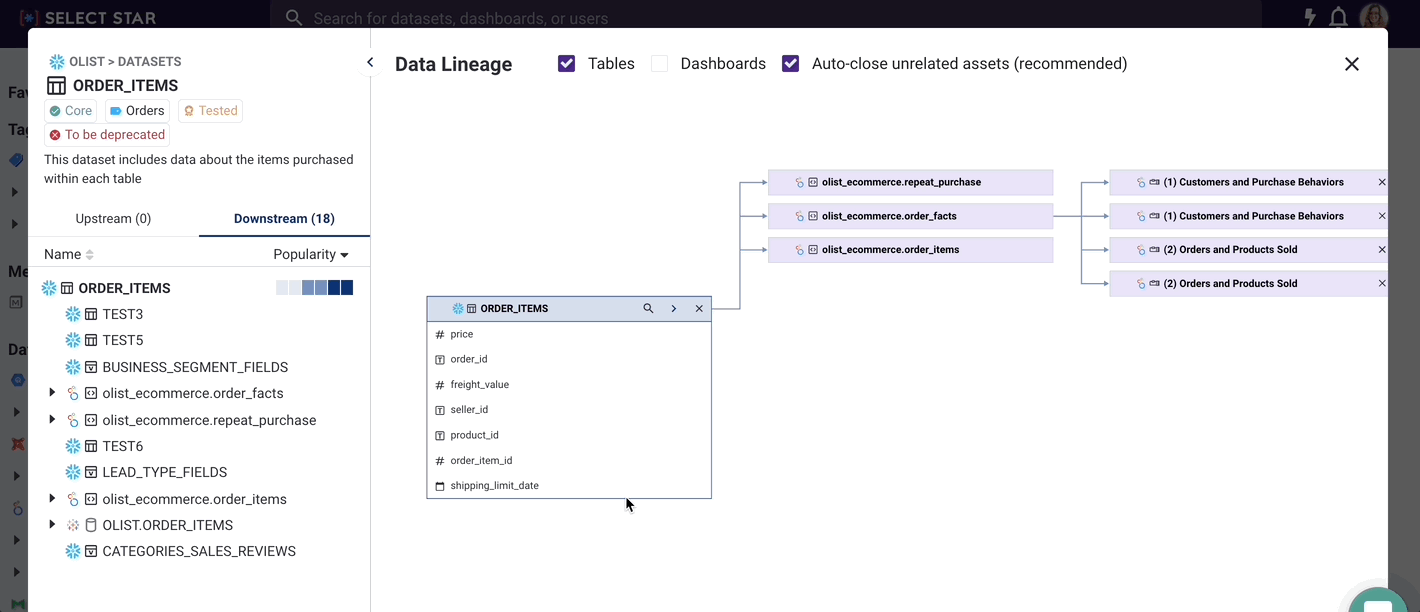This screenshot has width=1420, height=612.
Task: Expand olist_ecommerce.repeat_purchase tree item
Action: pos(52,420)
